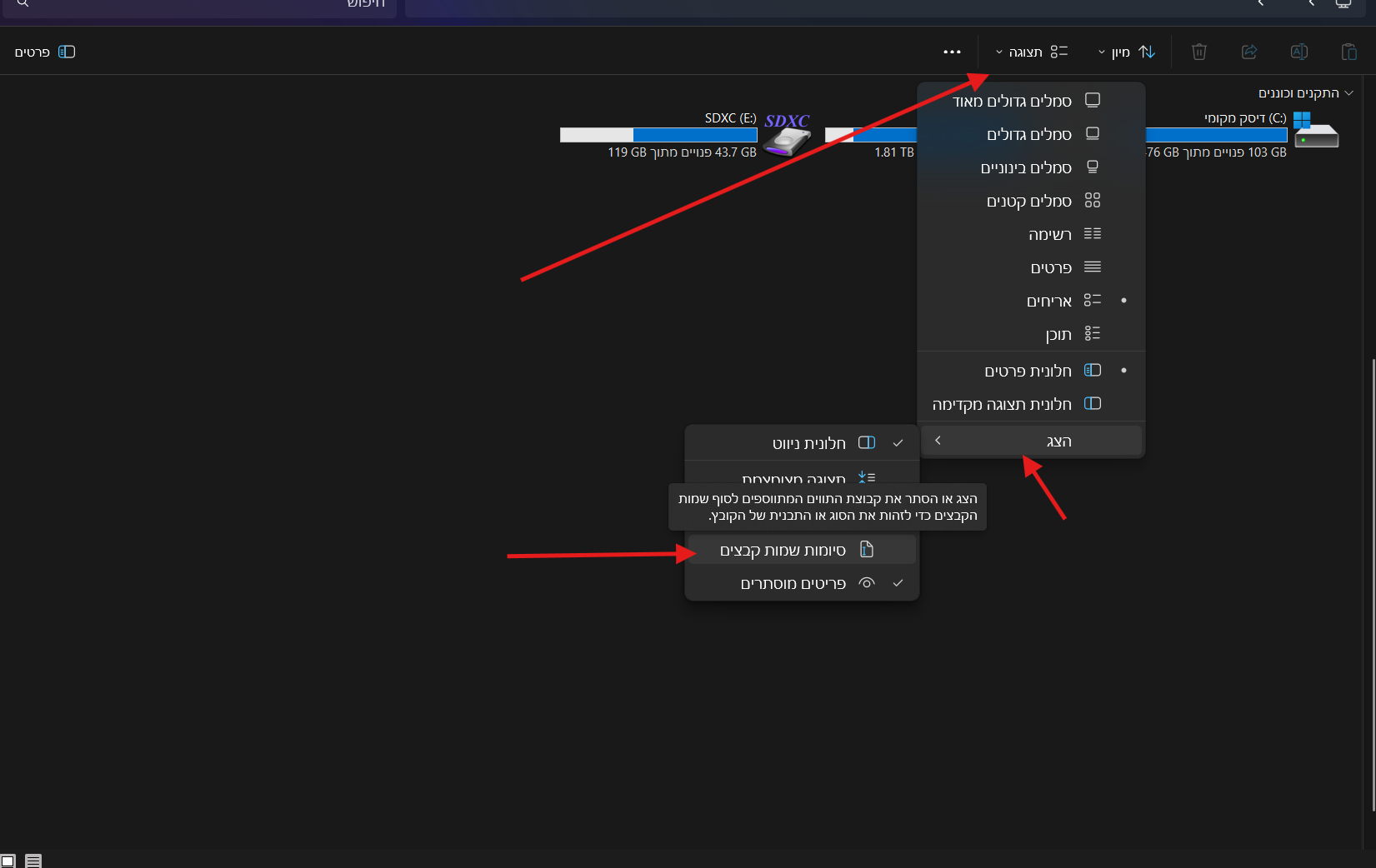Click the paste clipboard icon in toolbar
Screen dimensions: 1376x868
click(1348, 52)
